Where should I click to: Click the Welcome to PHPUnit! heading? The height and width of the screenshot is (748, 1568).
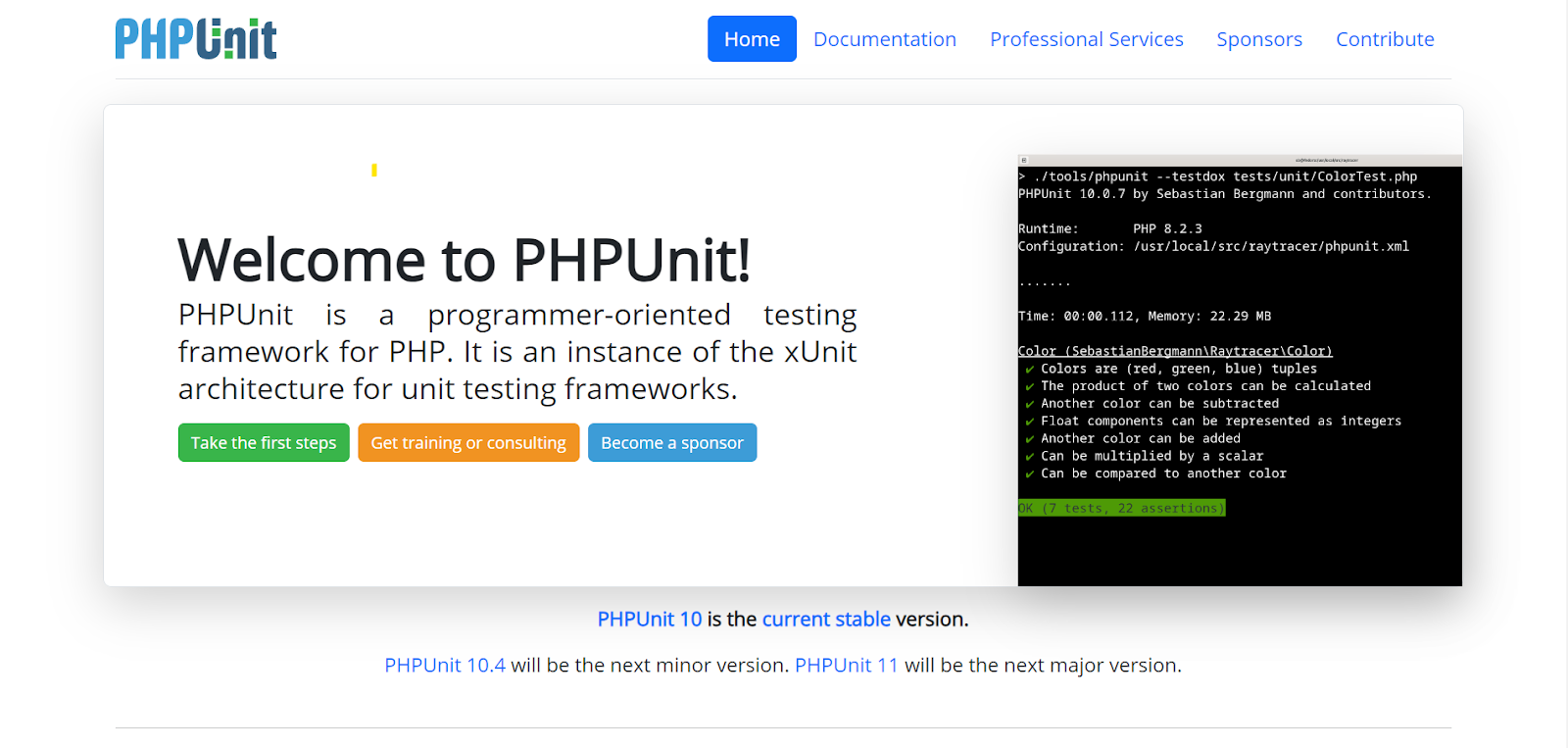[465, 260]
